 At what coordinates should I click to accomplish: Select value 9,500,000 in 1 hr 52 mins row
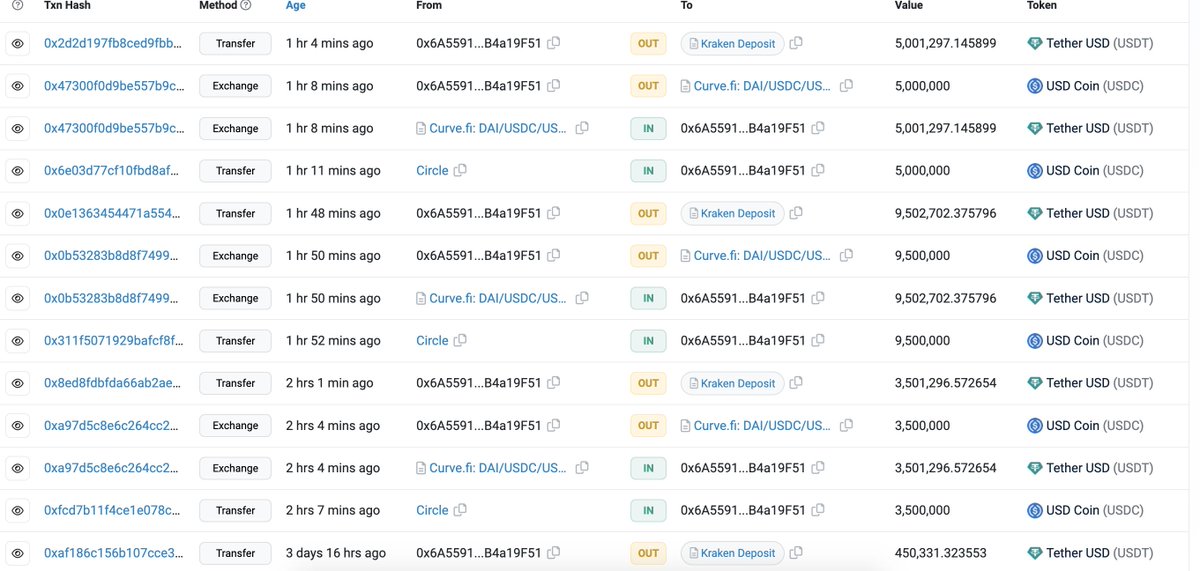[x=922, y=341]
